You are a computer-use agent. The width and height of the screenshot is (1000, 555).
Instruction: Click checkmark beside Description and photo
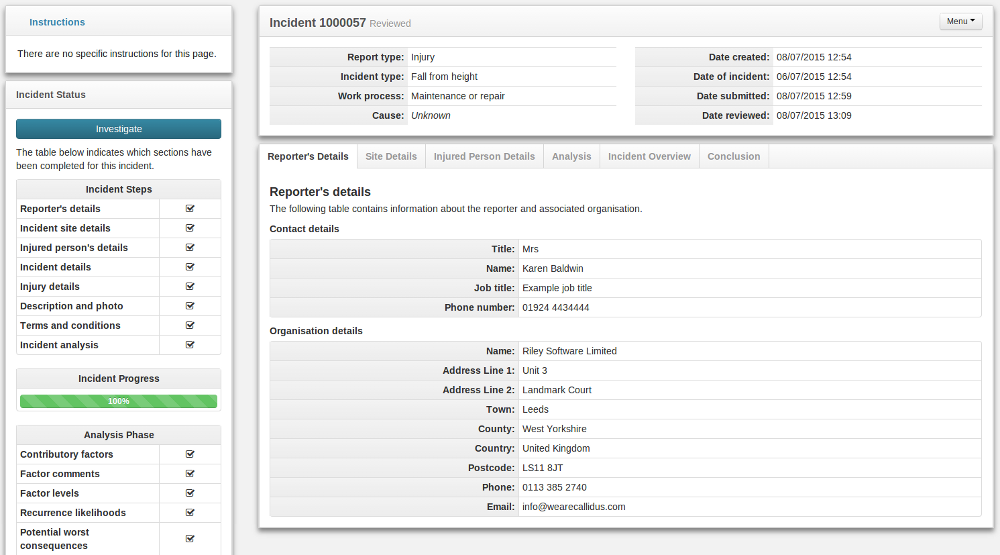tap(190, 306)
